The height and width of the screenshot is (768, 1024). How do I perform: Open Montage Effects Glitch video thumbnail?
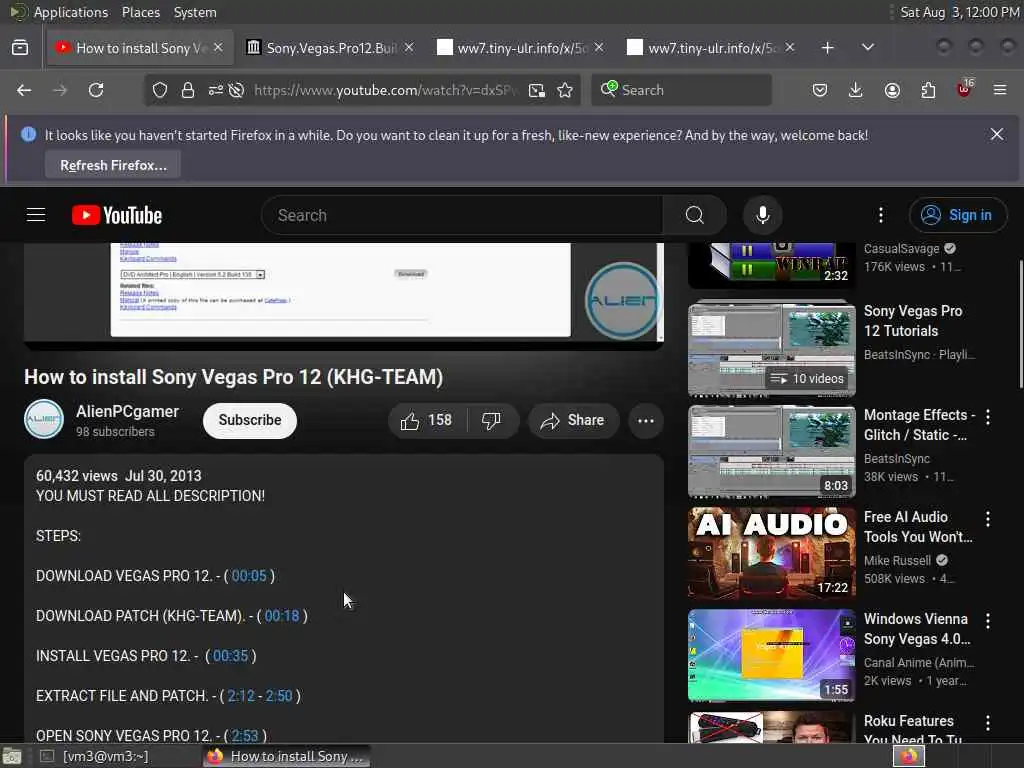click(771, 451)
